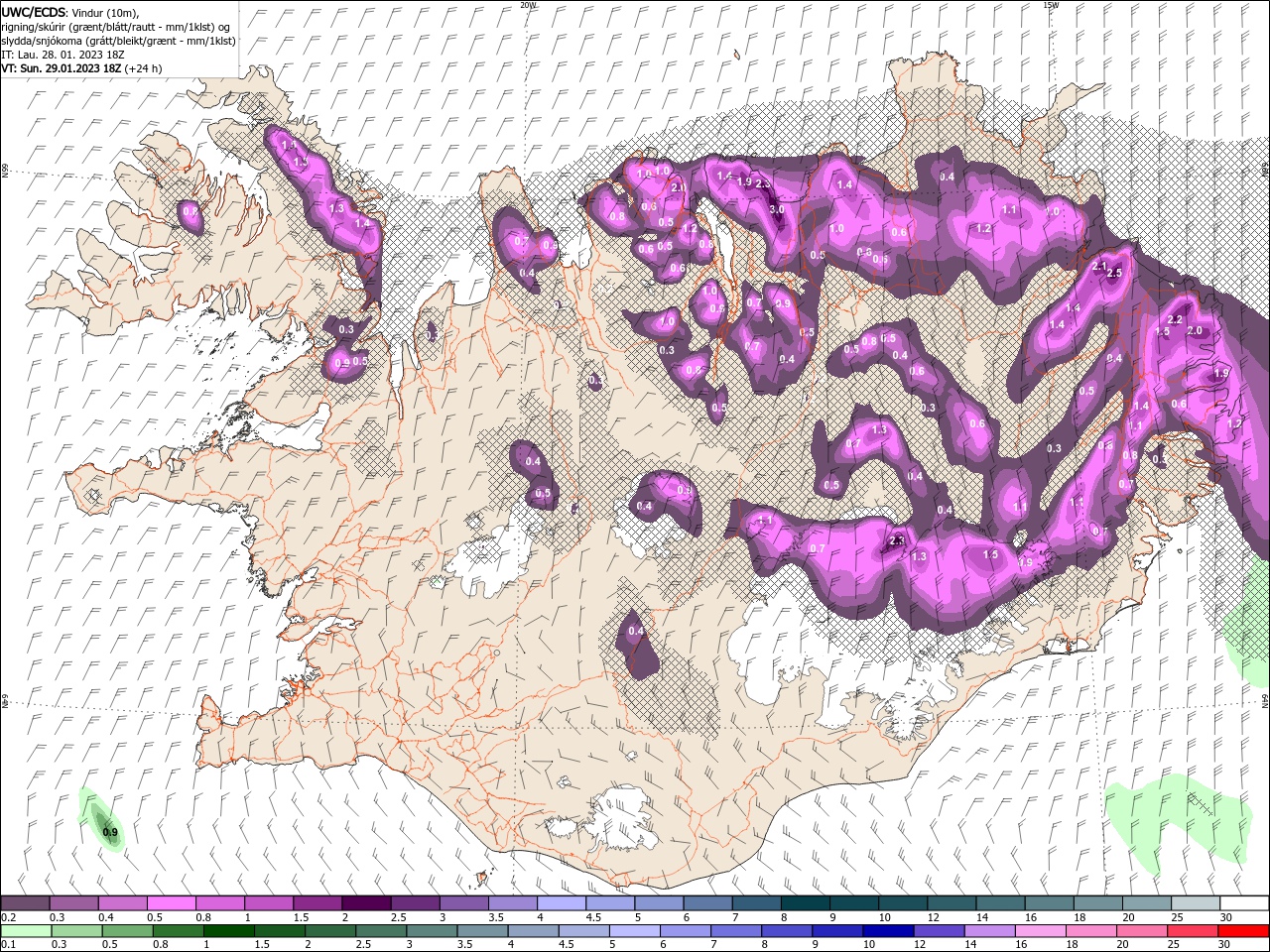Click the 3.0 snowfall maximum value
The width and height of the screenshot is (1270, 952).
click(x=777, y=209)
